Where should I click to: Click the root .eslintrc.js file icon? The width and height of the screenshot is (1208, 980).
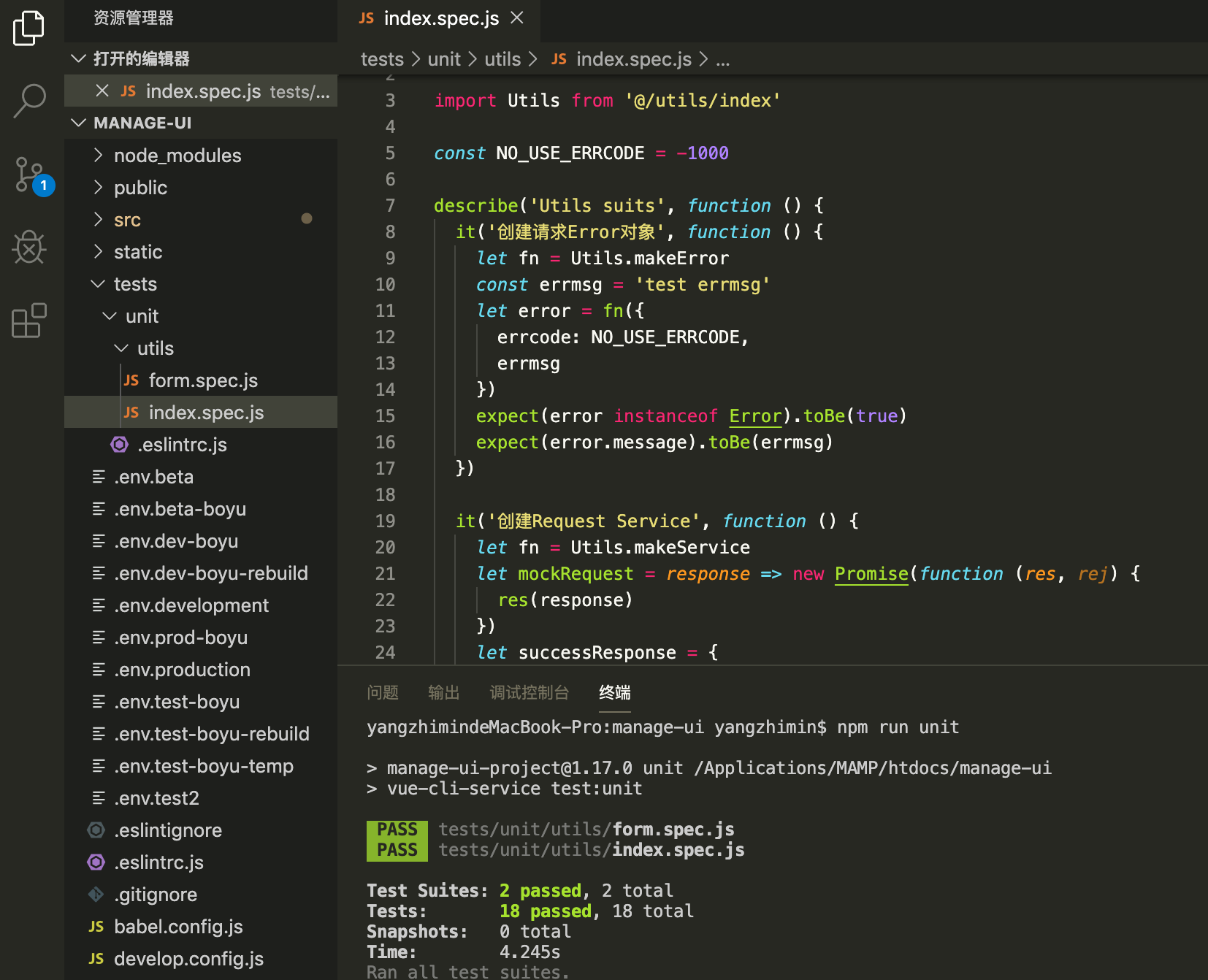pos(96,862)
